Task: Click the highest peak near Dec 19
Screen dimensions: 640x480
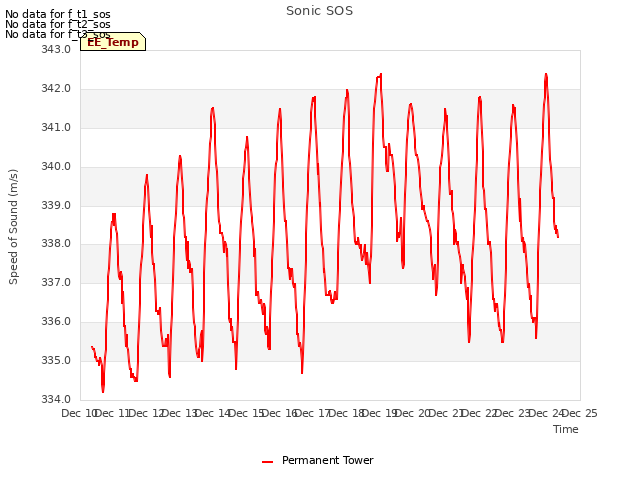Action: click(x=381, y=74)
